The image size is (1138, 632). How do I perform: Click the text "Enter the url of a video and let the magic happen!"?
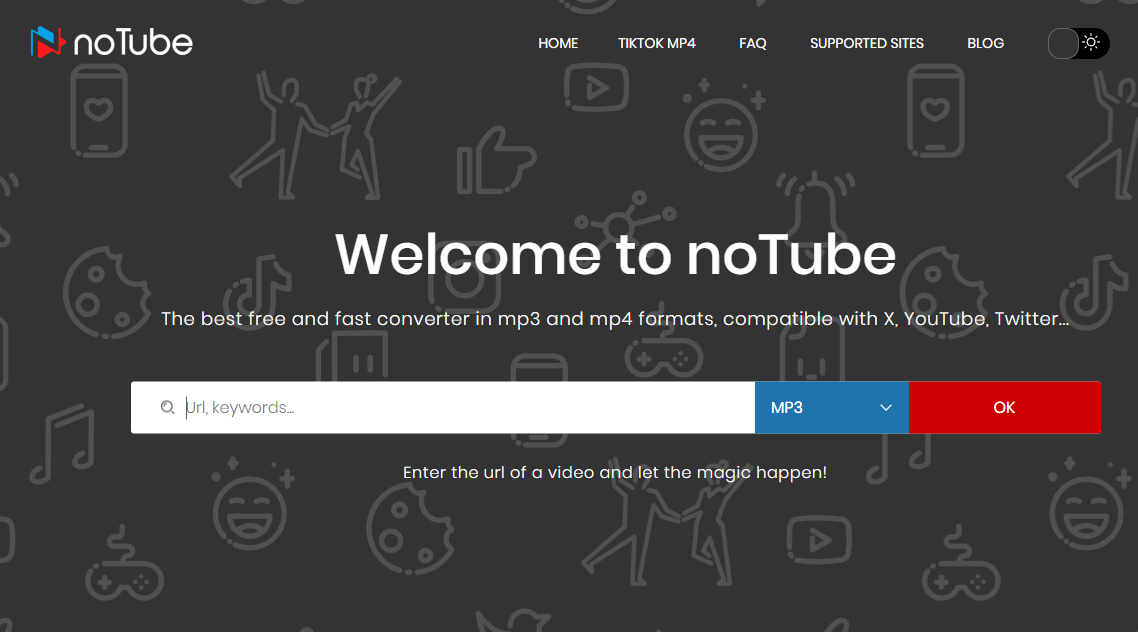coord(615,472)
